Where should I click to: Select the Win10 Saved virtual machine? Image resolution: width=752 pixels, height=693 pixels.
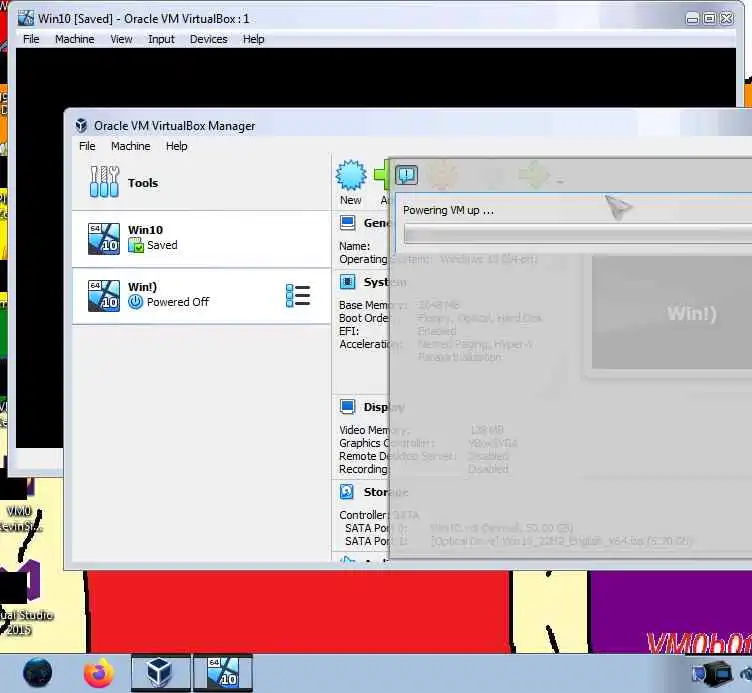click(x=201, y=238)
